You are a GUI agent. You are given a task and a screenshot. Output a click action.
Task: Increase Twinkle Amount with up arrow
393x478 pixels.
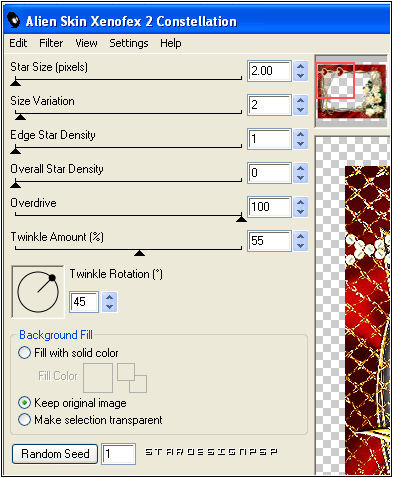[300, 236]
